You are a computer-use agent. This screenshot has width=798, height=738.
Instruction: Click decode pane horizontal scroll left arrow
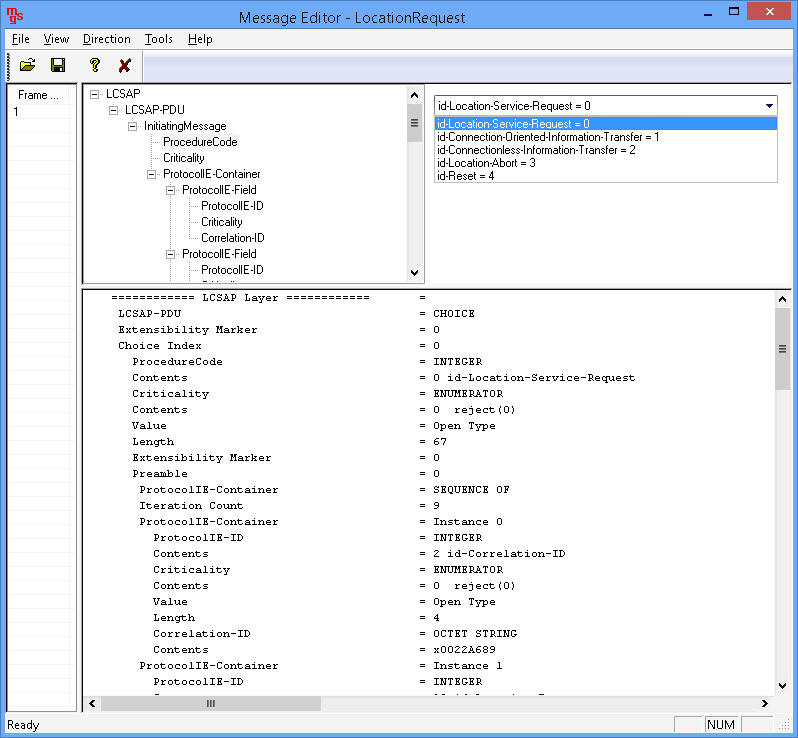coord(92,703)
